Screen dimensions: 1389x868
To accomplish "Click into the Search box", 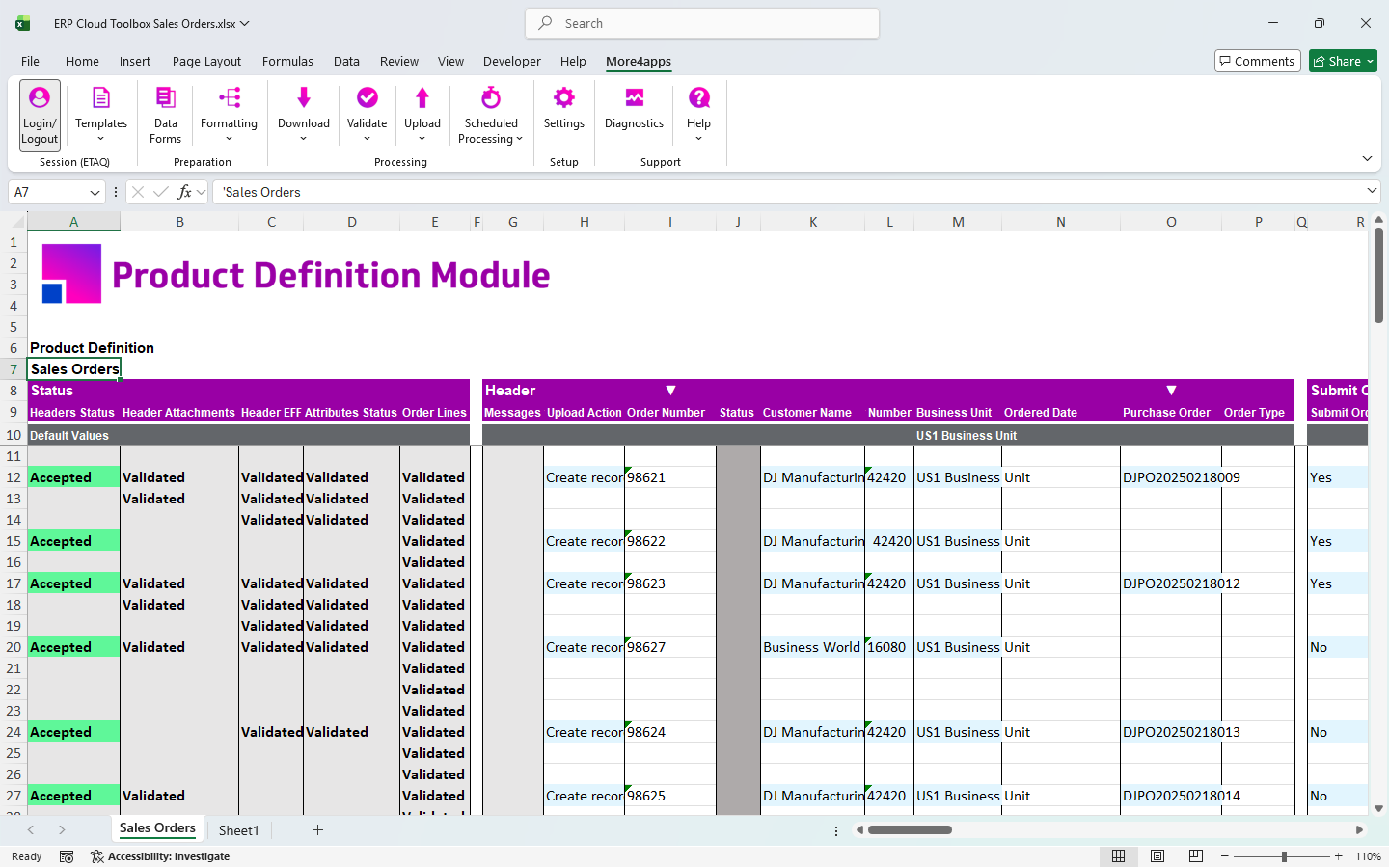I will point(702,23).
